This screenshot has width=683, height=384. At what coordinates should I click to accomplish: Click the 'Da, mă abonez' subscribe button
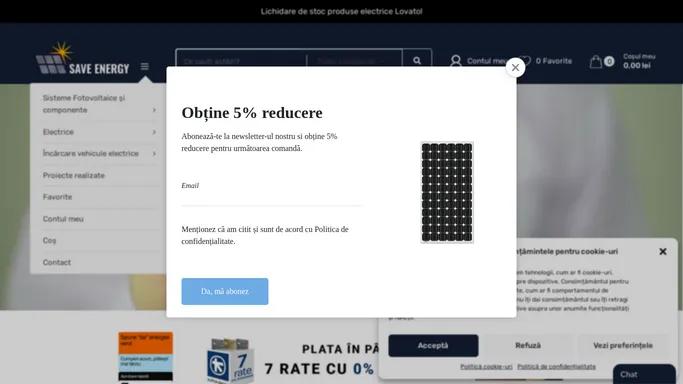(x=225, y=291)
